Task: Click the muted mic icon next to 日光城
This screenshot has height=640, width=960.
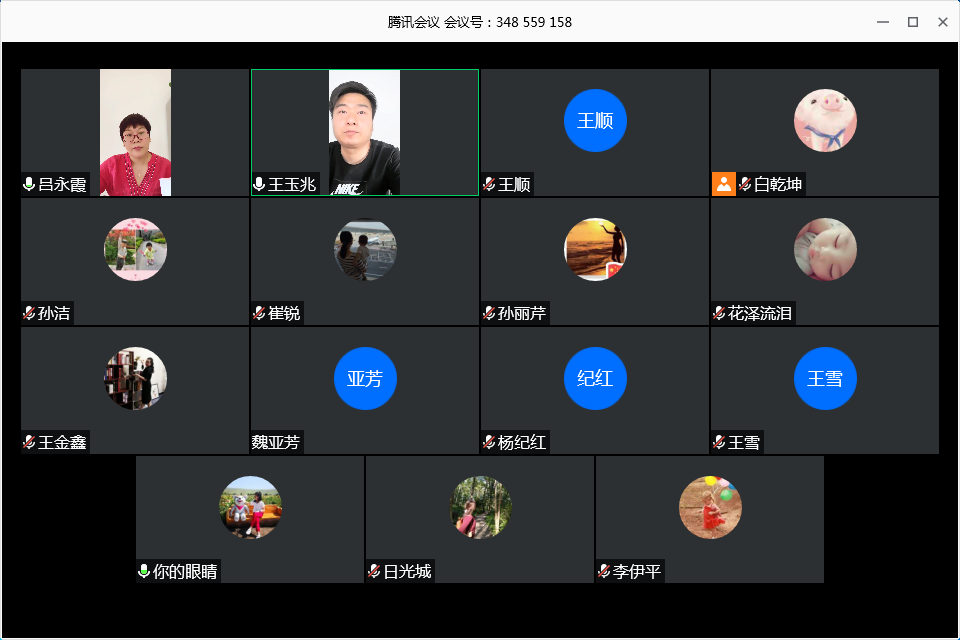Action: coord(374,571)
